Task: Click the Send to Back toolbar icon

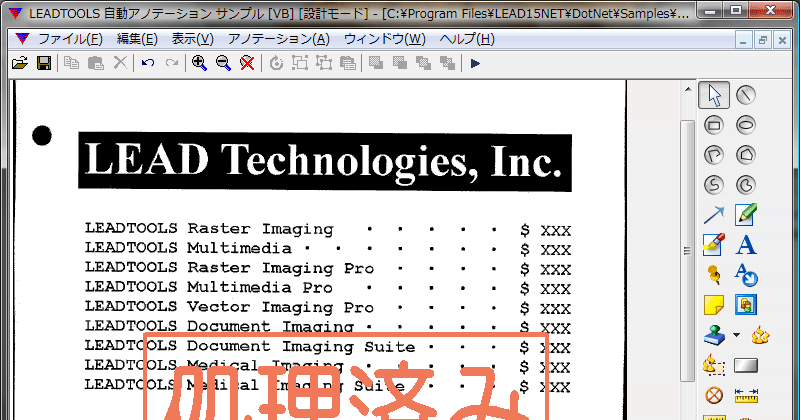Action: tap(399, 63)
